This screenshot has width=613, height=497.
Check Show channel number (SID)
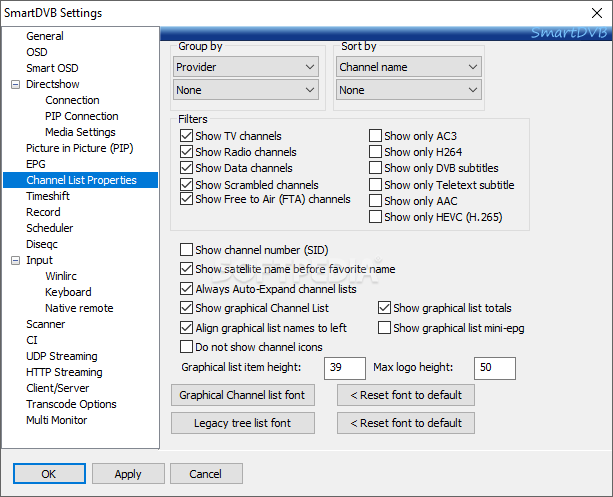pos(186,249)
